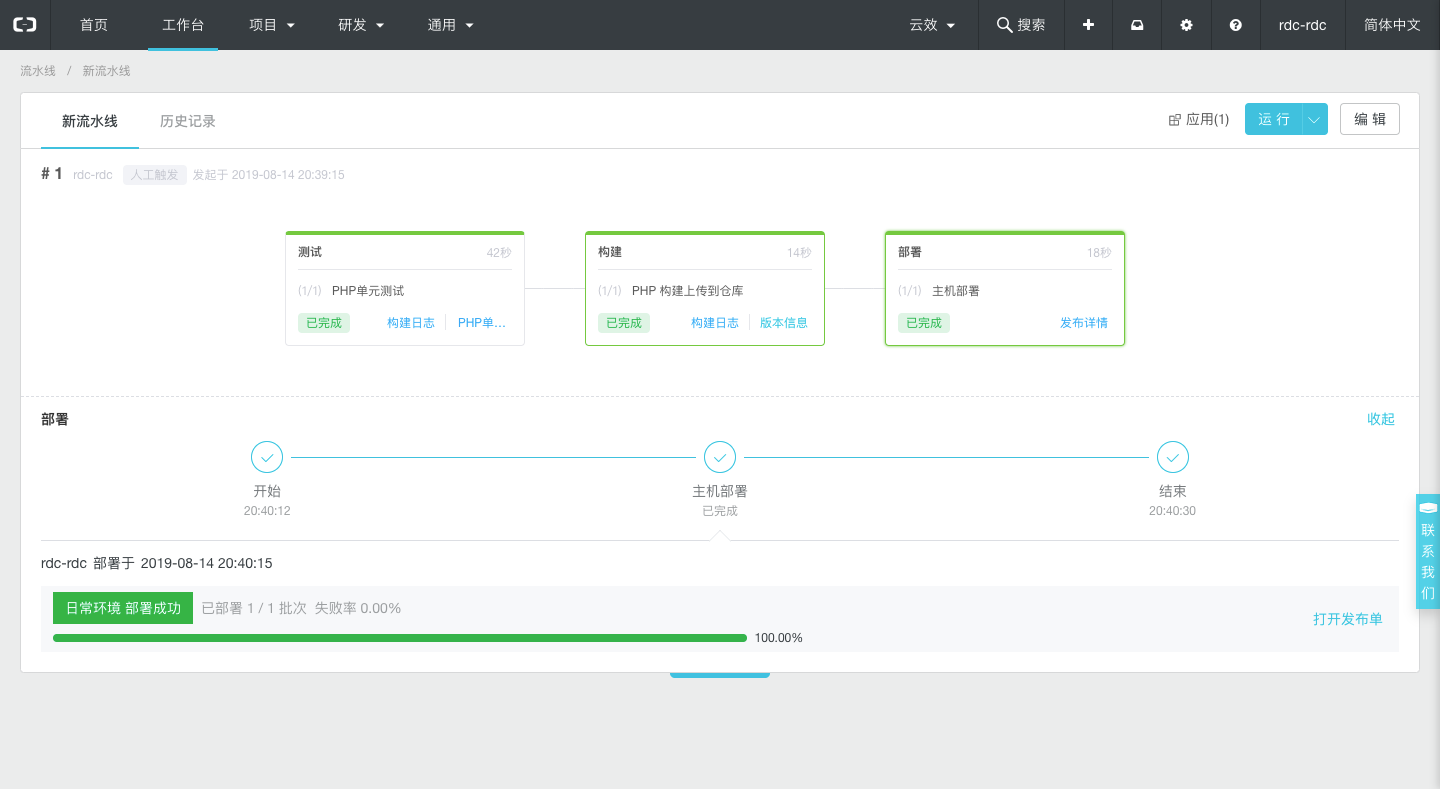Collapse deployment details via 收起
1440x789 pixels.
[1381, 419]
